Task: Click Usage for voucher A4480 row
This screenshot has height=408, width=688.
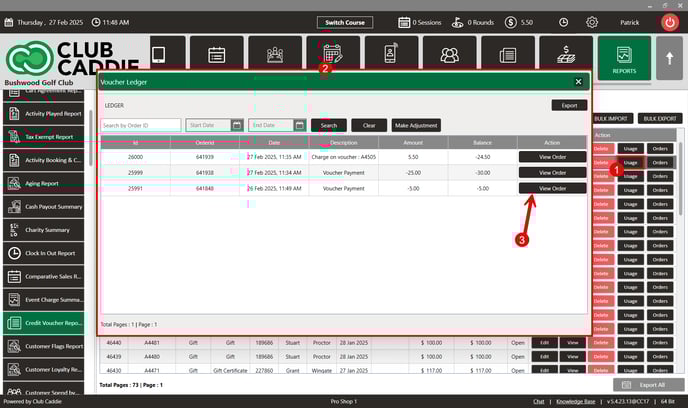Action: click(x=631, y=357)
